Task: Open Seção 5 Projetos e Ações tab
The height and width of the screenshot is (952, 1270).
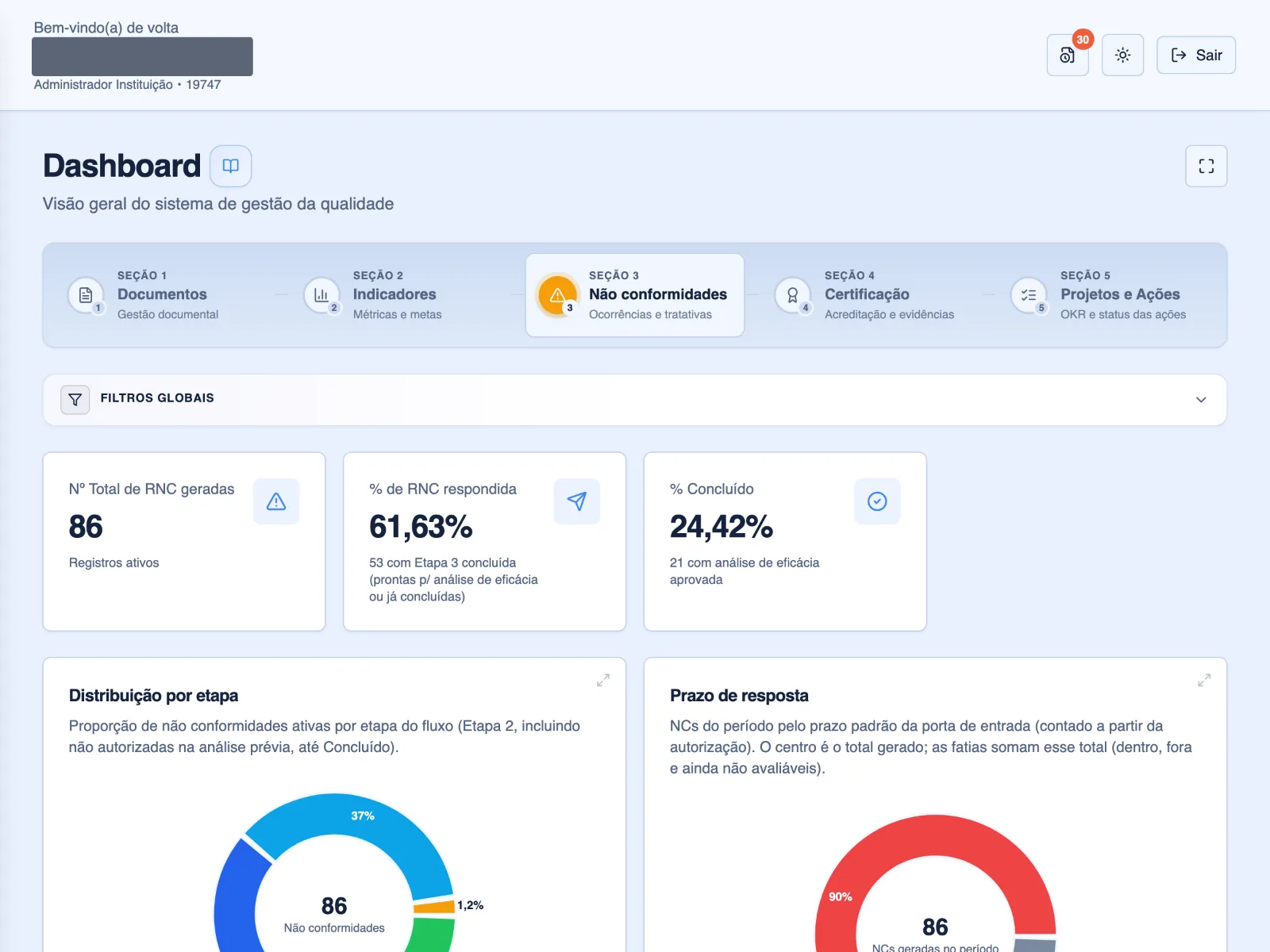Action: 1106,295
